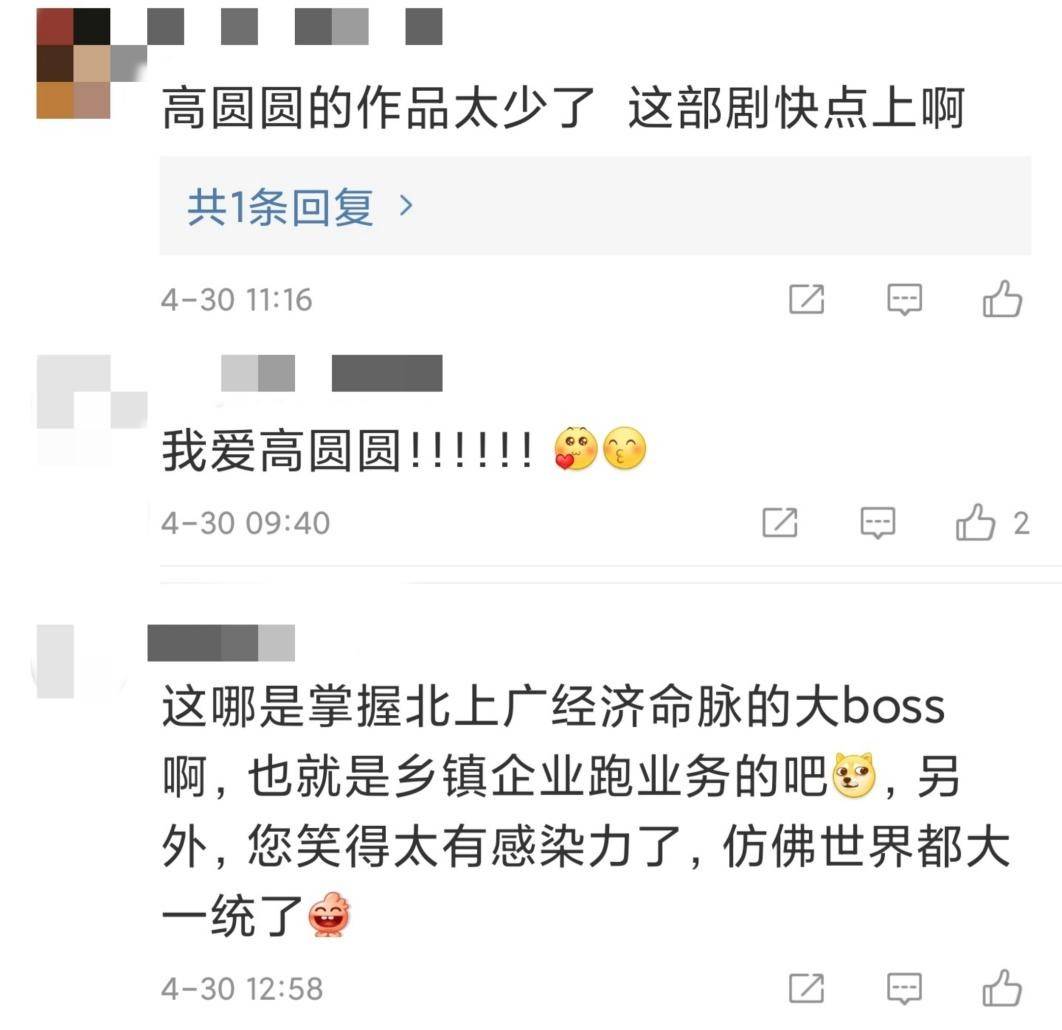
Task: Share the comment posted at 12:58
Action: (x=806, y=988)
